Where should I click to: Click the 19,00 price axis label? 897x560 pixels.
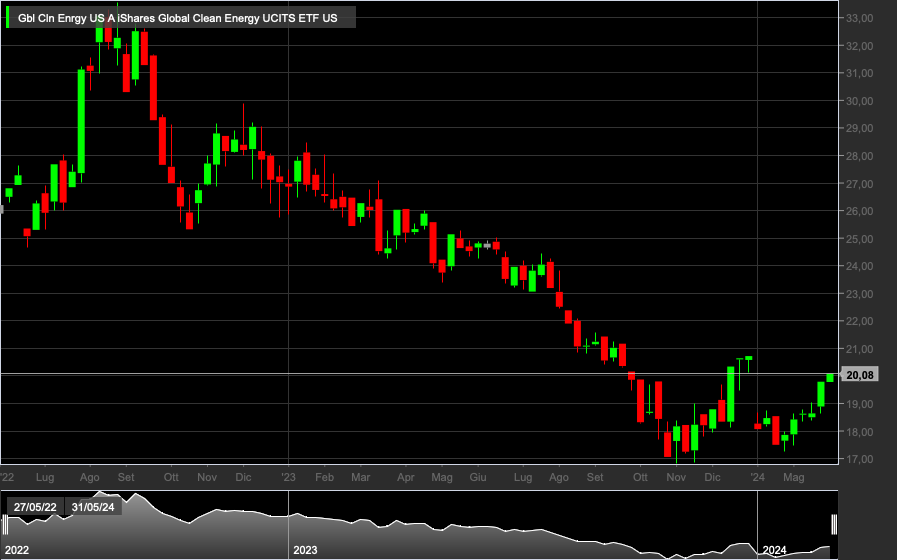coord(859,404)
